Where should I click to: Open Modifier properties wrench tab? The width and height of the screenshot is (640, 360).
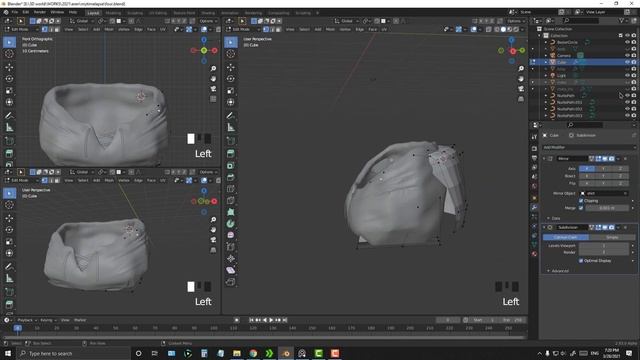(534, 207)
